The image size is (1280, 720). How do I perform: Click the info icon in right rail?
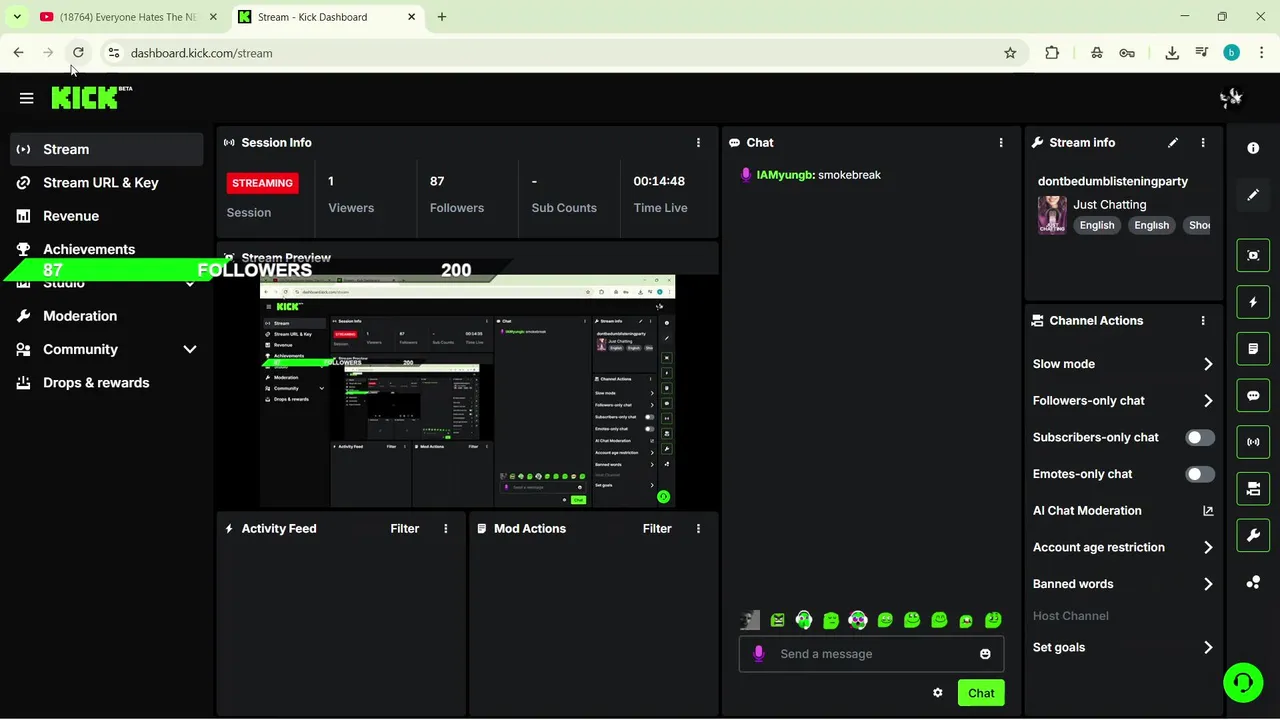coord(1253,148)
